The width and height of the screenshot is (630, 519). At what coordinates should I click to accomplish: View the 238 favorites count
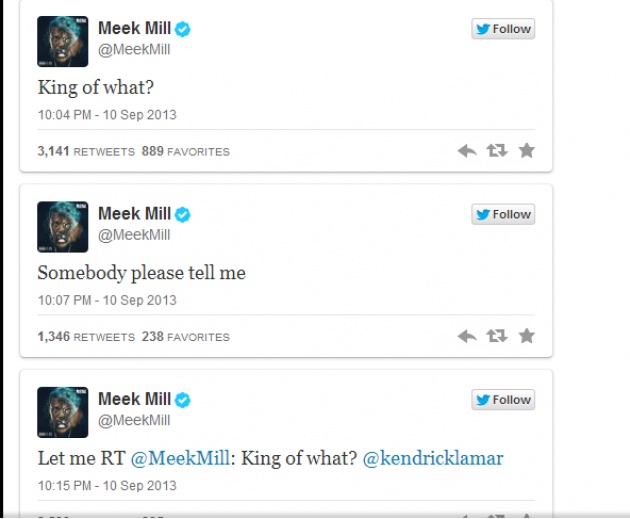(186, 337)
